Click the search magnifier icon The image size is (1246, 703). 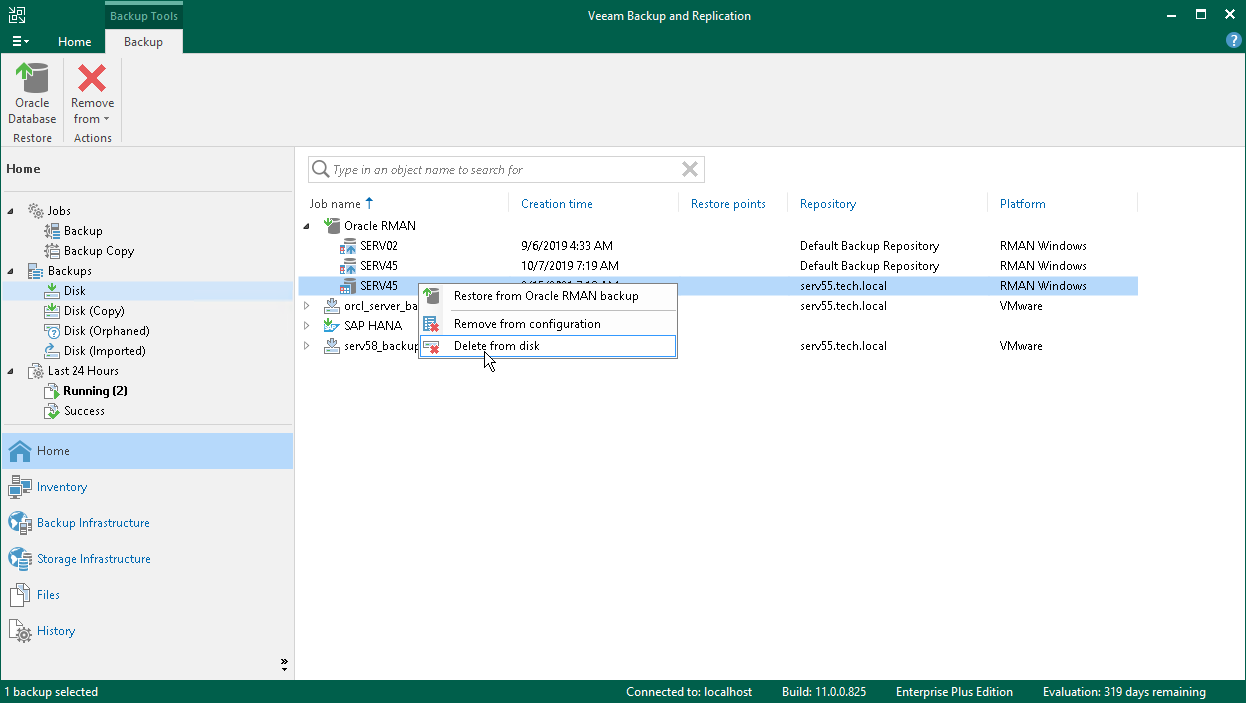tap(321, 170)
